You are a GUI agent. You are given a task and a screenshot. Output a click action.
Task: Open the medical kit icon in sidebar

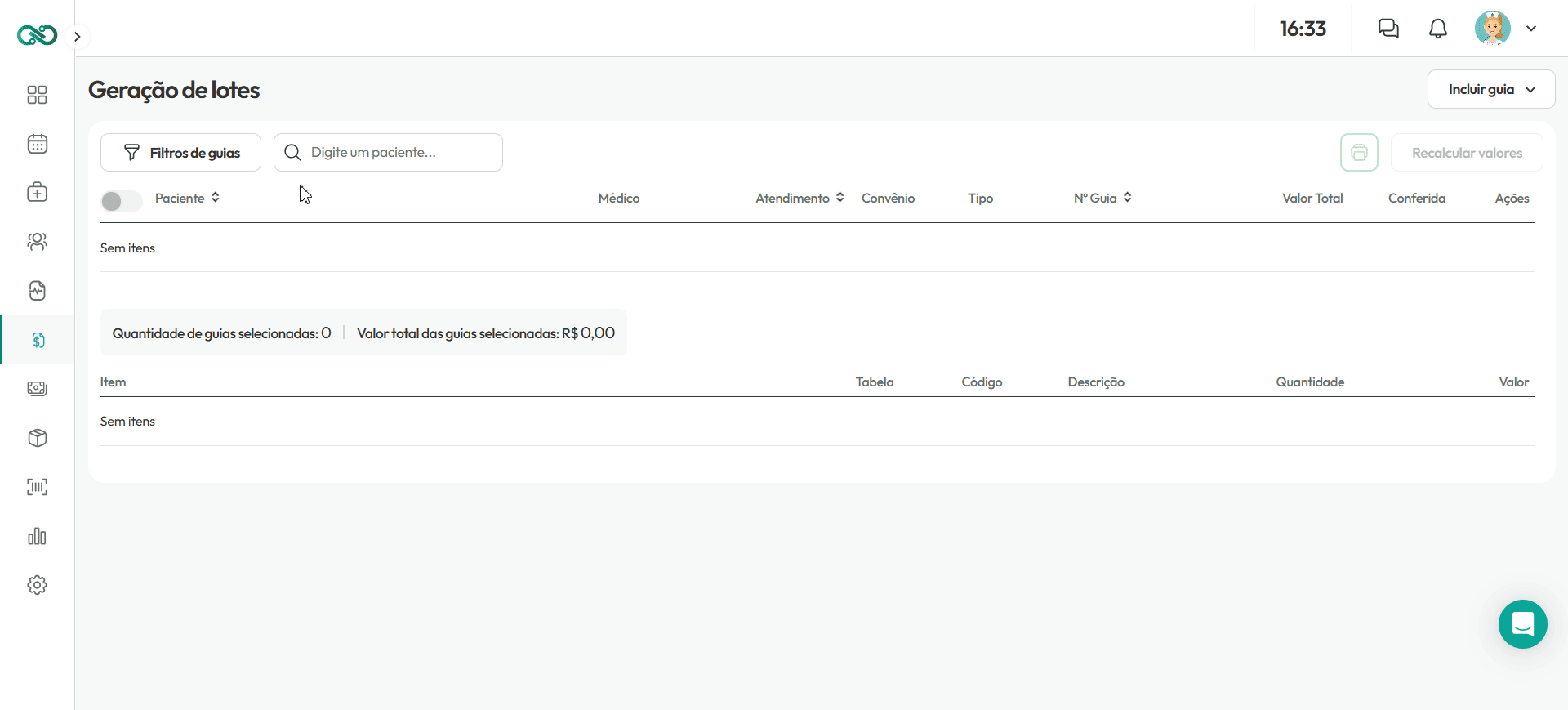37,193
